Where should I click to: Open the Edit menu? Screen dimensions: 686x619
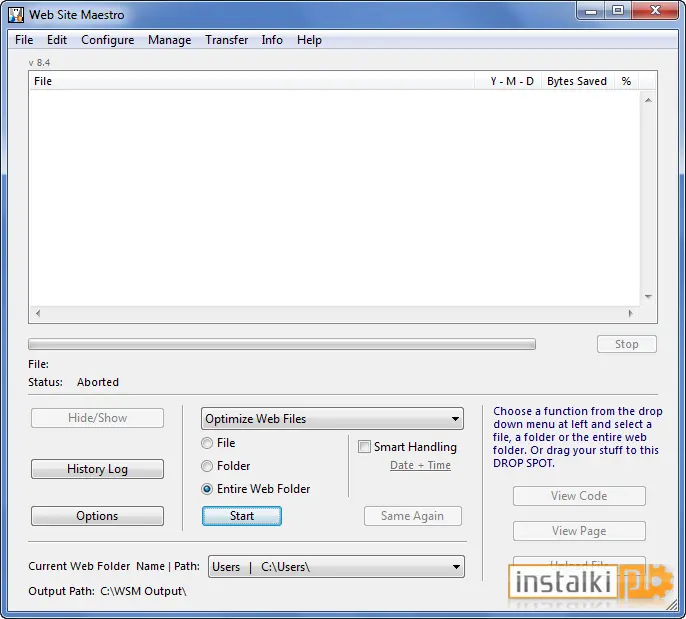coord(57,40)
